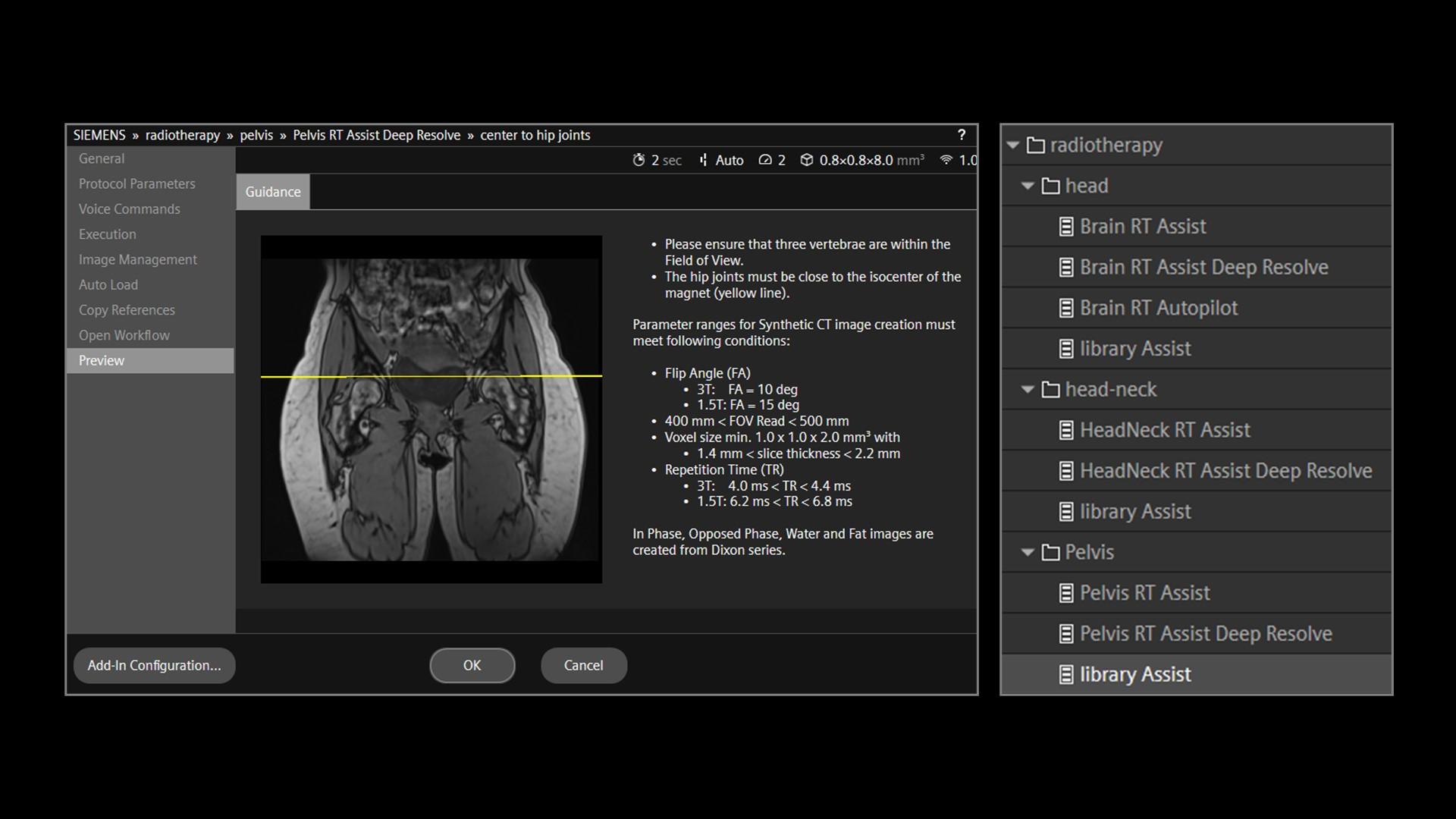Image resolution: width=1456 pixels, height=819 pixels.
Task: Click the voxel size cube icon
Action: 807,160
